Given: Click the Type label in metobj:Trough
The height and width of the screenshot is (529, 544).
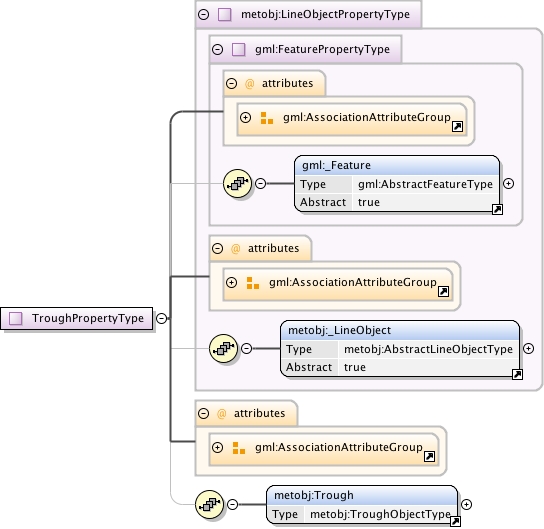Looking at the screenshot, I should click(x=285, y=514).
